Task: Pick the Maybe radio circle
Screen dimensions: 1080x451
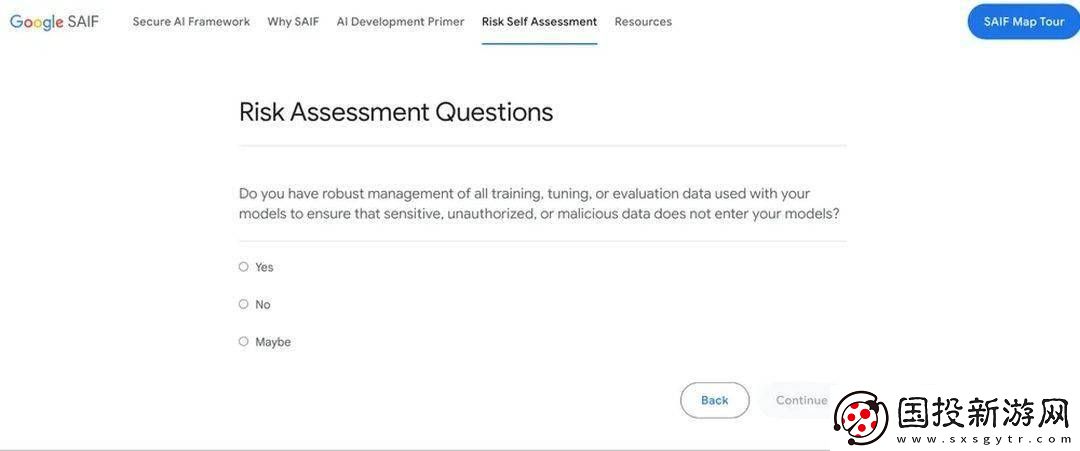Action: [243, 341]
